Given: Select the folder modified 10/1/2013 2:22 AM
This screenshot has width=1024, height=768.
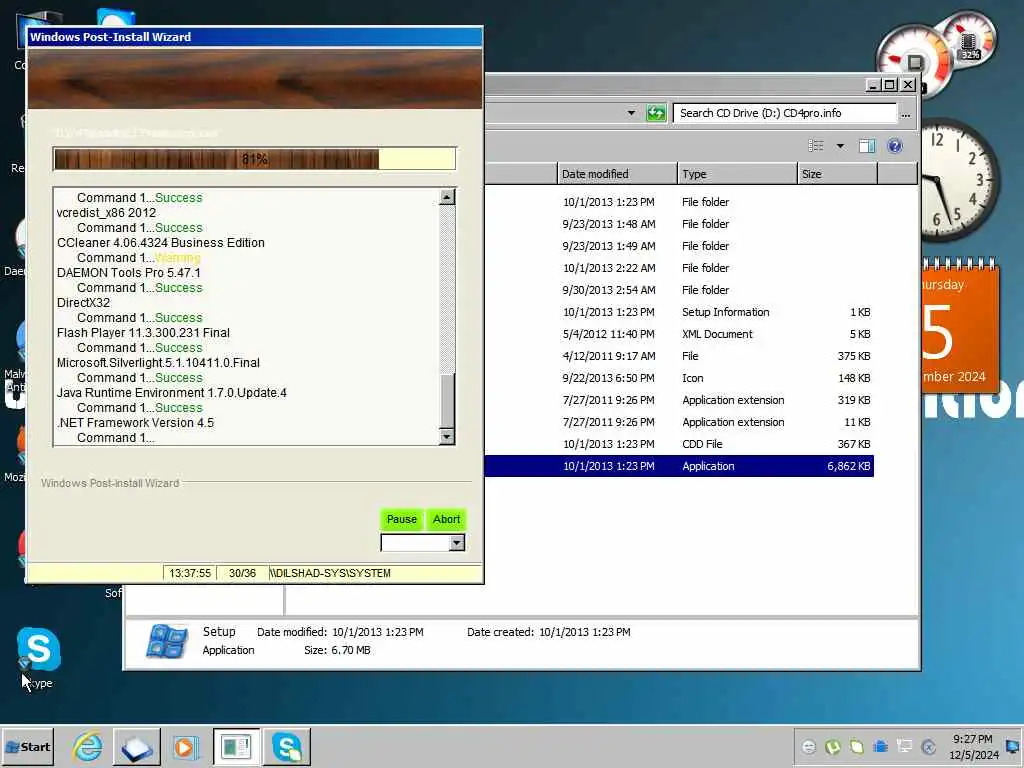Looking at the screenshot, I should [x=679, y=268].
